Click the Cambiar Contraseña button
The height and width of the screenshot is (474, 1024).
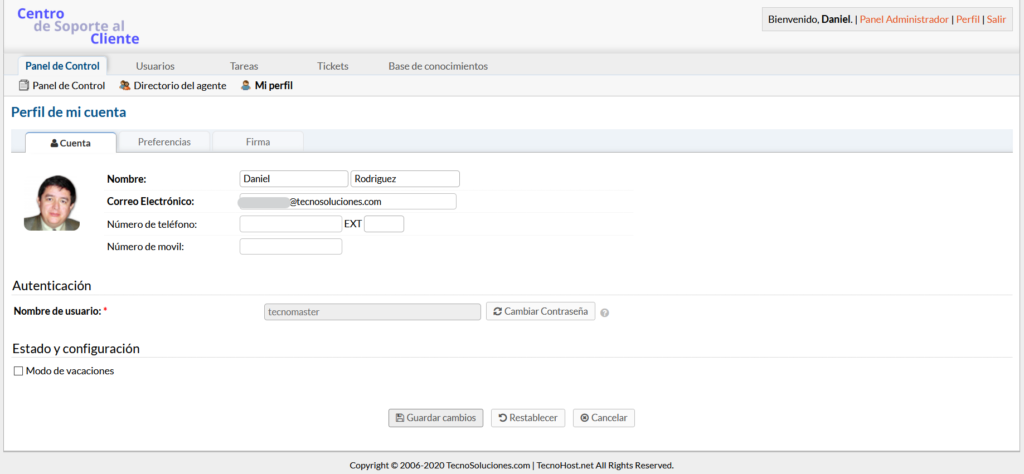click(x=541, y=311)
